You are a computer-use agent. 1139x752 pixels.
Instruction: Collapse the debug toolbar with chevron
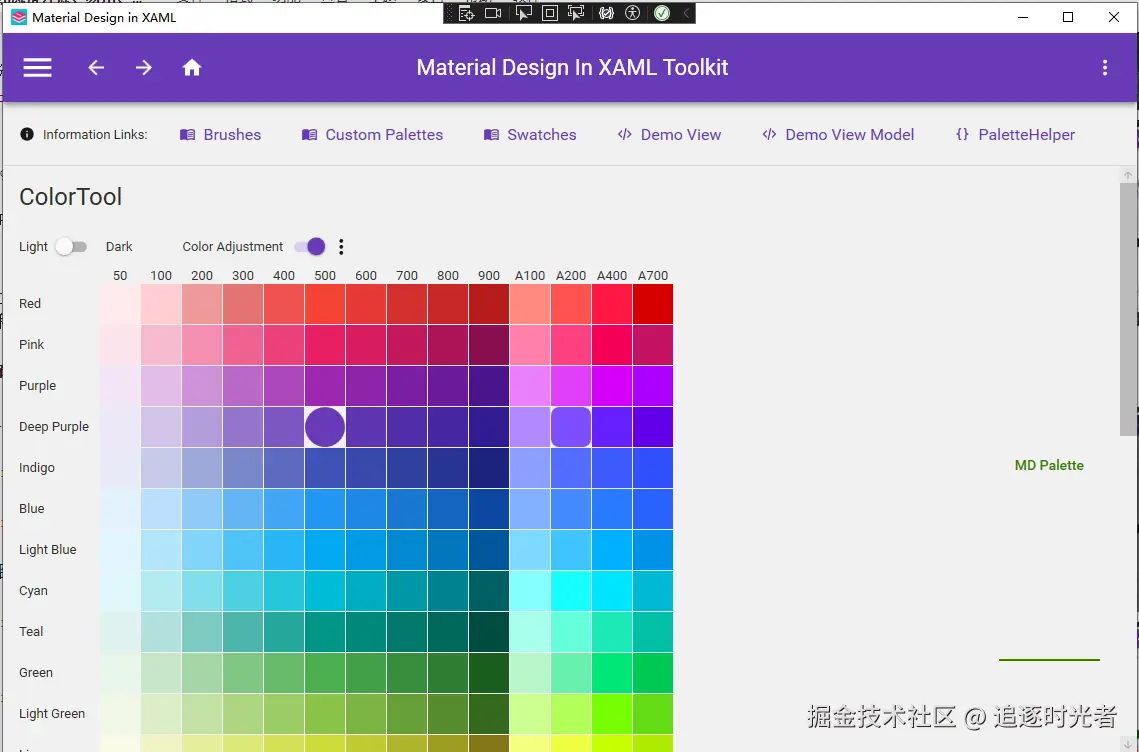click(x=685, y=13)
